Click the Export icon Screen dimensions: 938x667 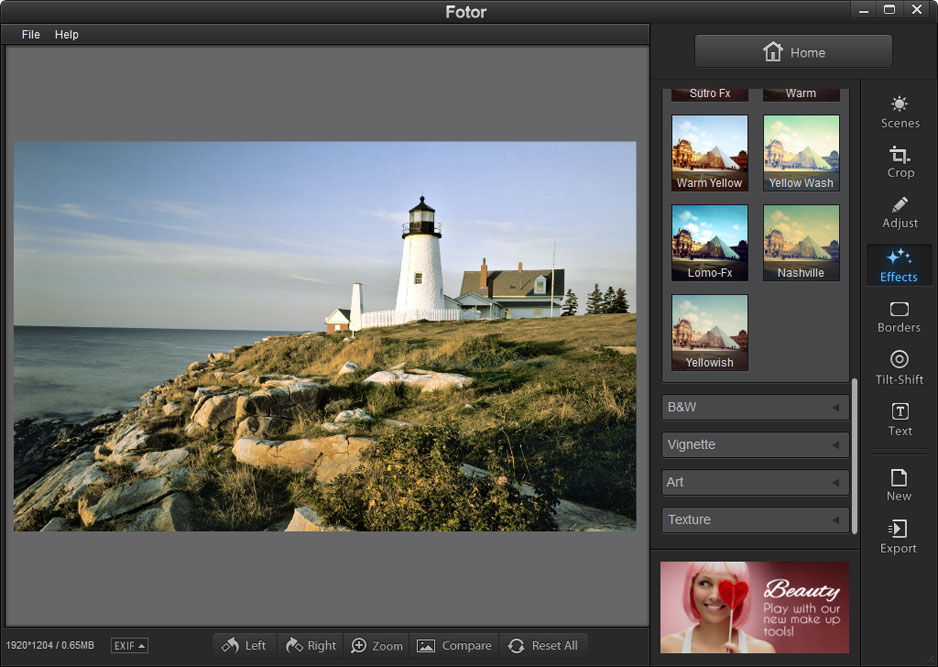[898, 538]
